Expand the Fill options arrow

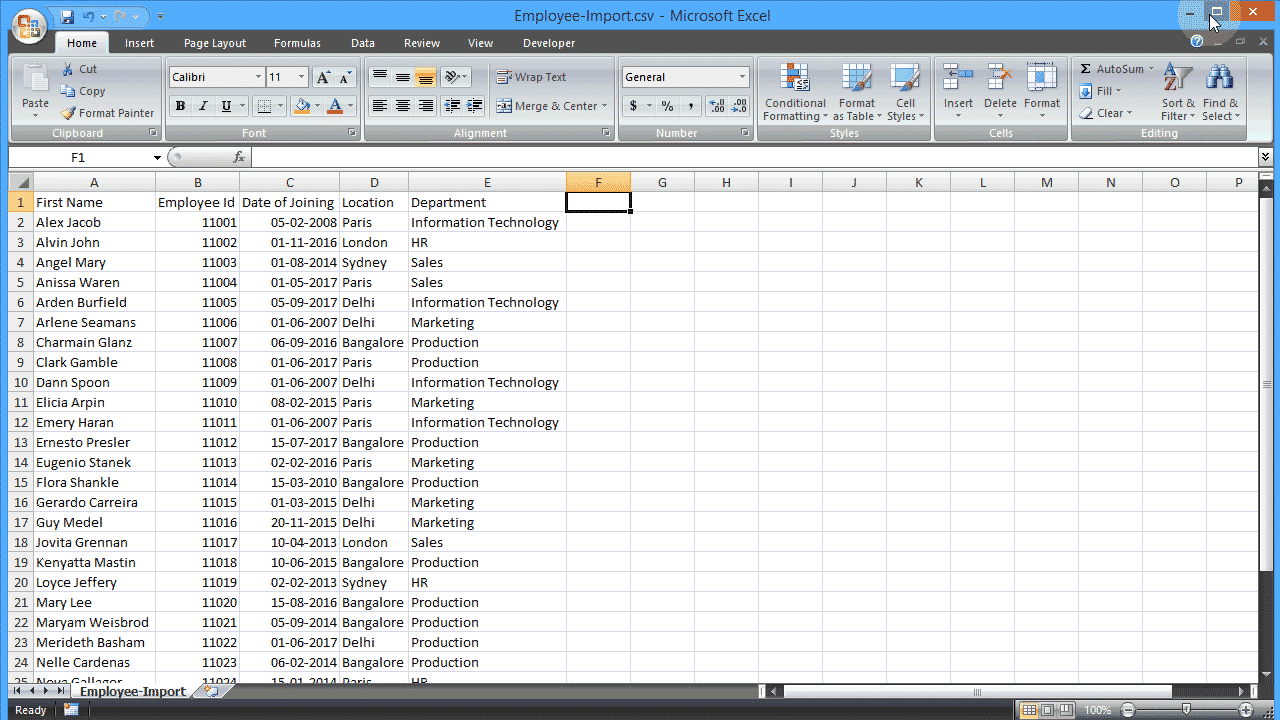pyautogui.click(x=1118, y=91)
